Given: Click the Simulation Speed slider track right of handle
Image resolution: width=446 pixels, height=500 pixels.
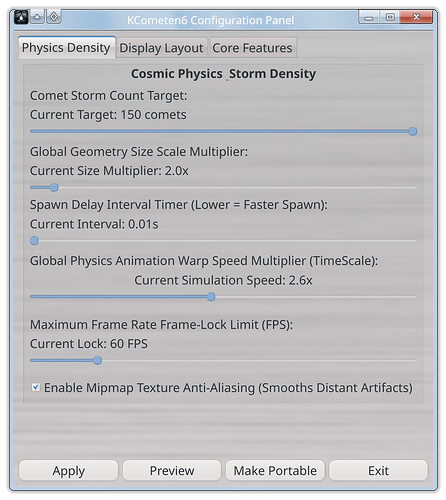Looking at the screenshot, I should (x=315, y=297).
